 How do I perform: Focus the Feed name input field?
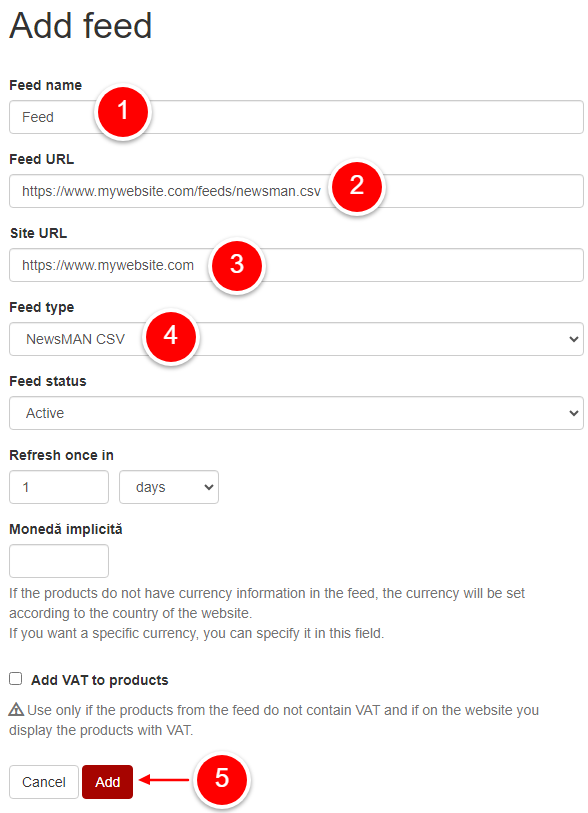click(296, 117)
